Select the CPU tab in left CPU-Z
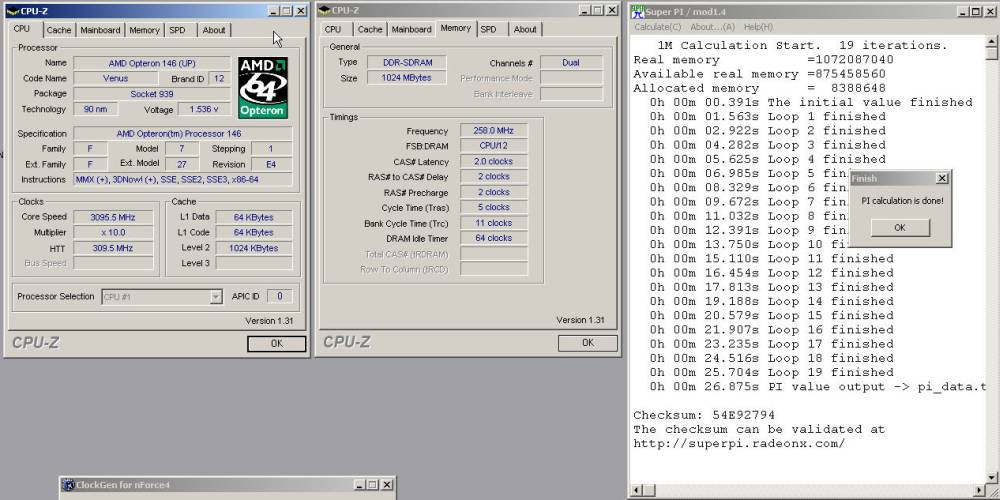 [x=22, y=29]
